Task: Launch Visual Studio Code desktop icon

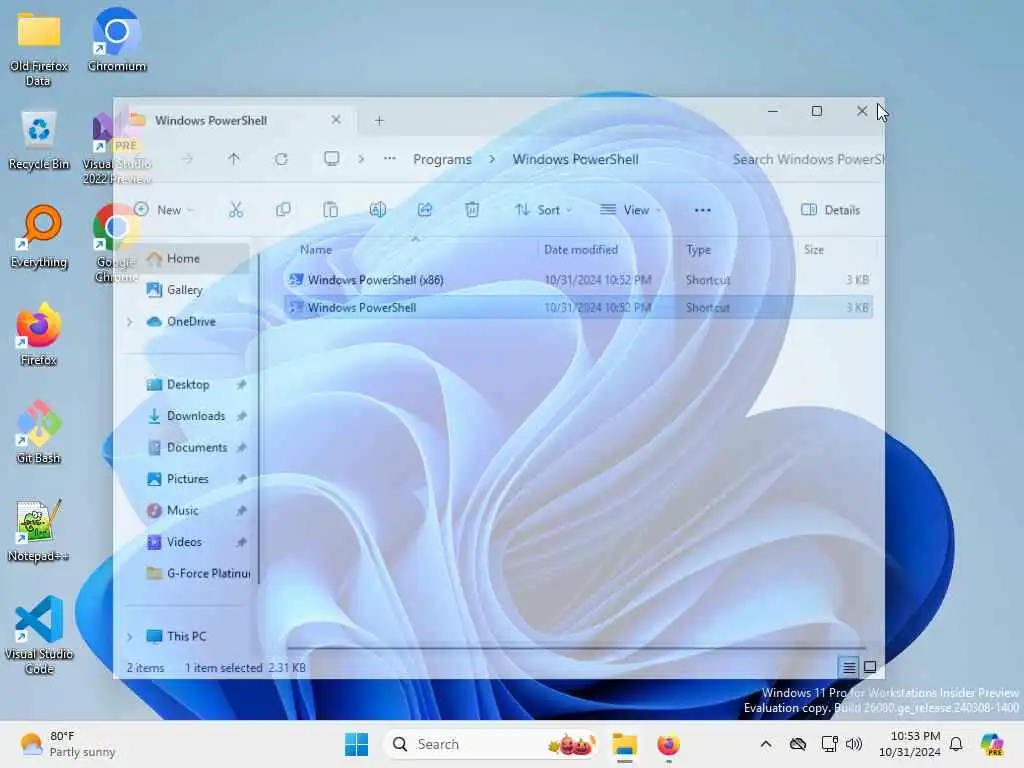Action: (39, 635)
